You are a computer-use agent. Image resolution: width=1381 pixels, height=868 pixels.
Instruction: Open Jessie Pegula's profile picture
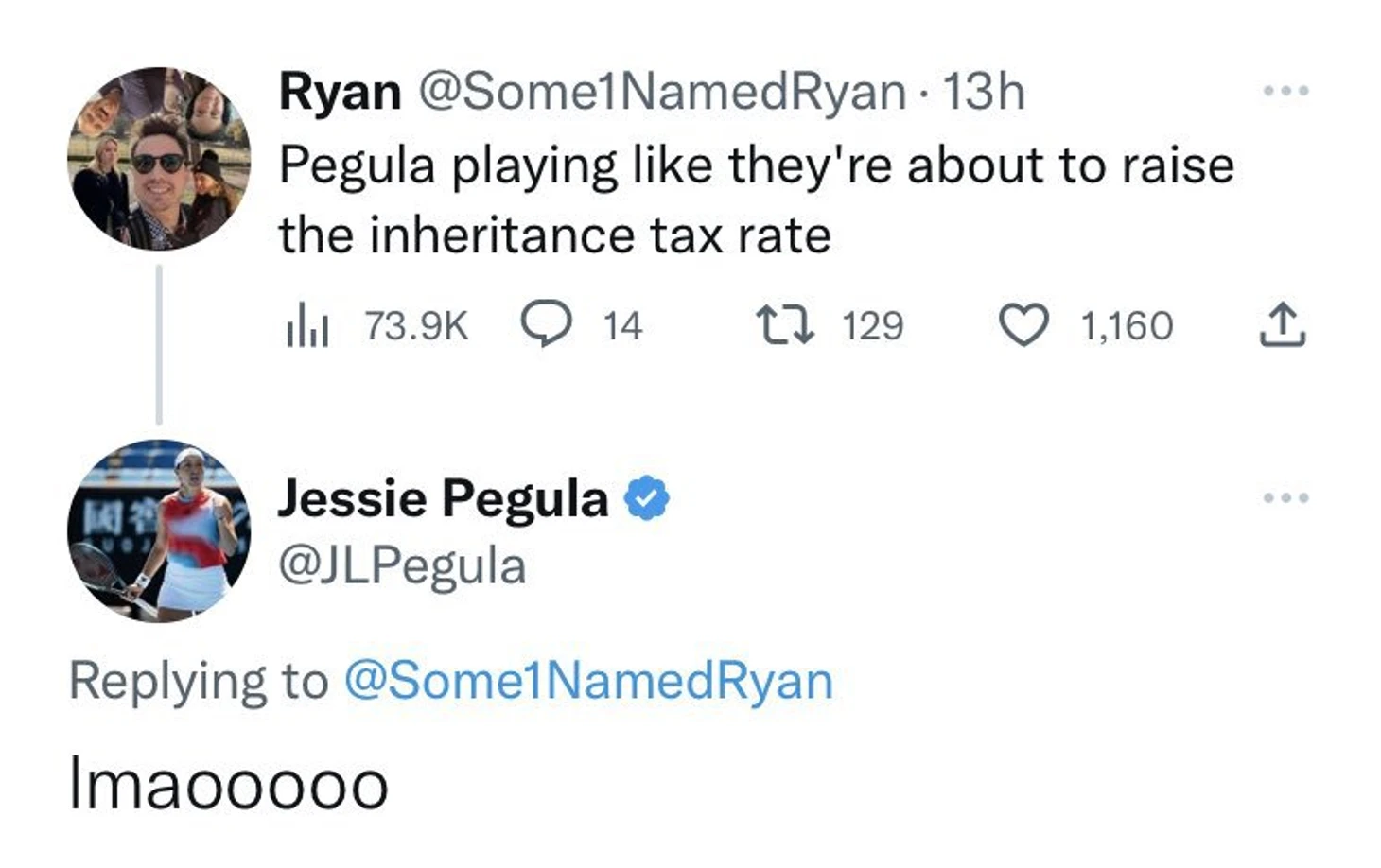(x=159, y=530)
